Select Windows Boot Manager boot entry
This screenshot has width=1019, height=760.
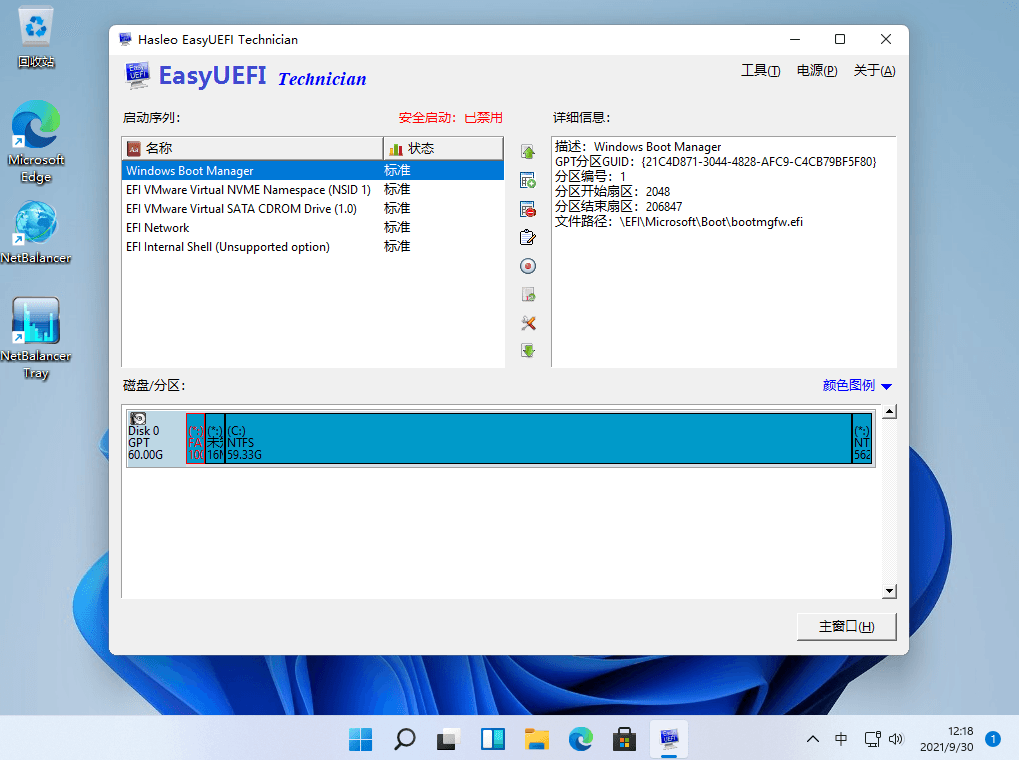[313, 170]
